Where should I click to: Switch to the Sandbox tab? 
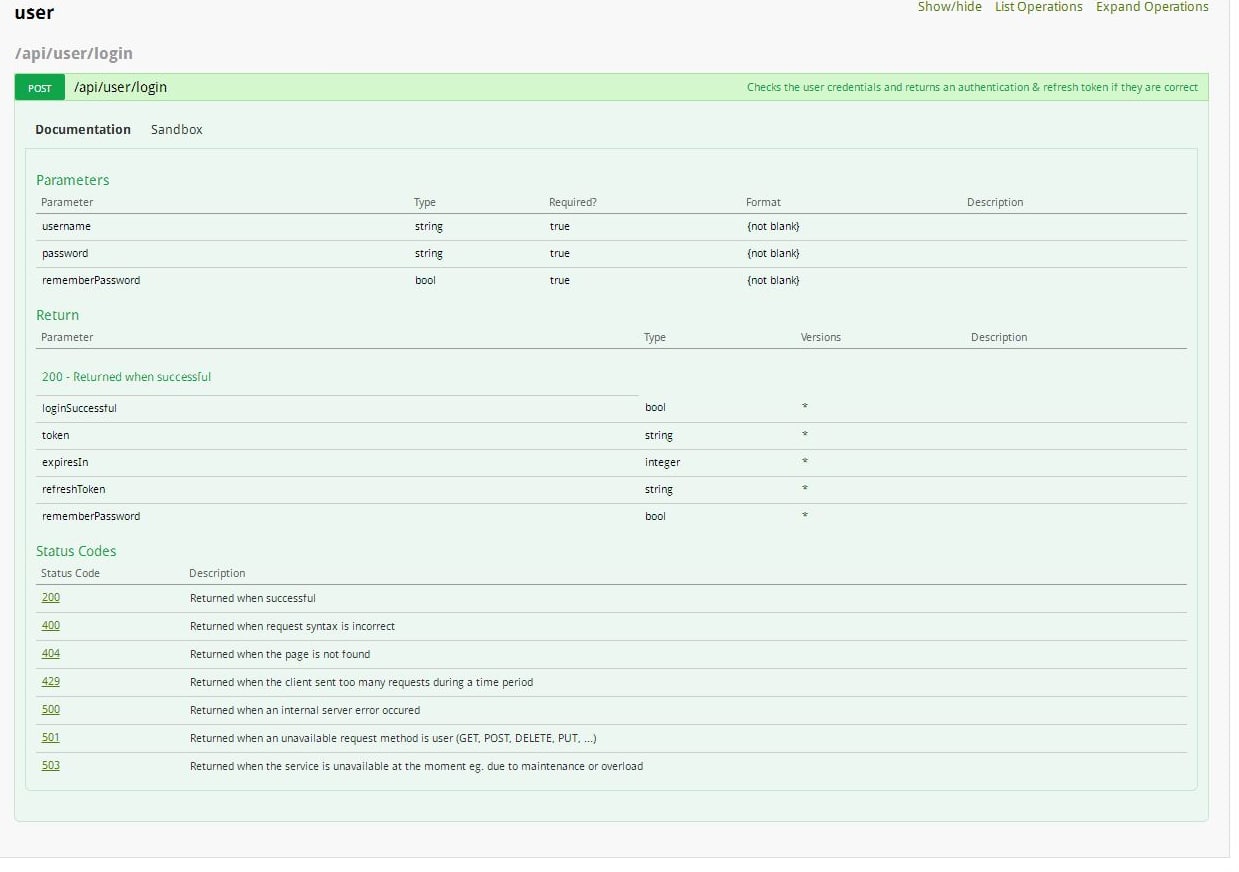point(177,130)
